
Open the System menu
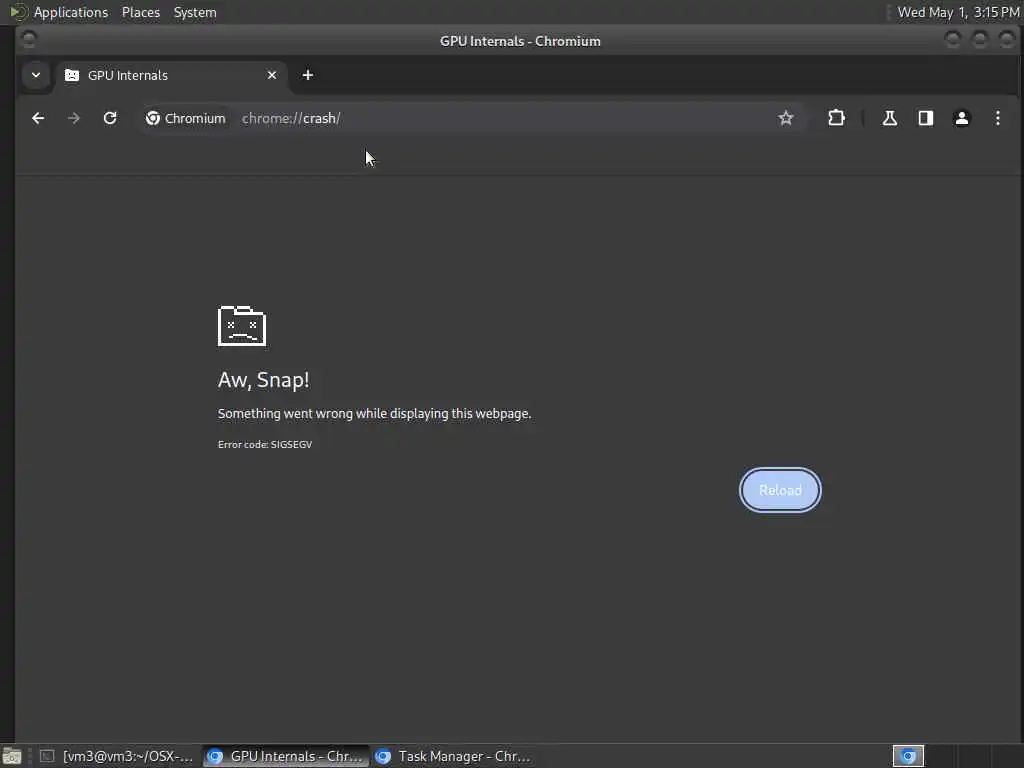[x=195, y=12]
